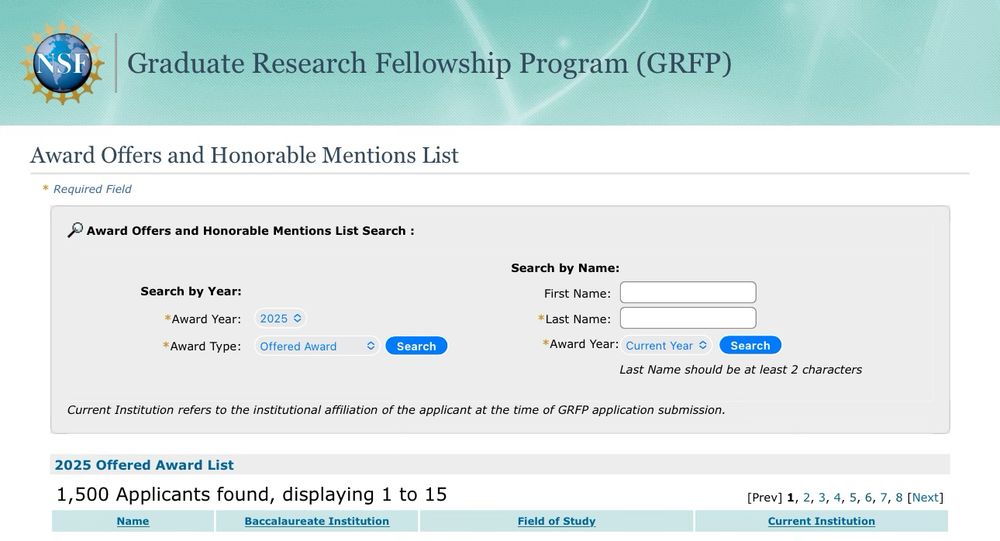The width and height of the screenshot is (1000, 541).
Task: Go to results page 2
Action: 806,498
